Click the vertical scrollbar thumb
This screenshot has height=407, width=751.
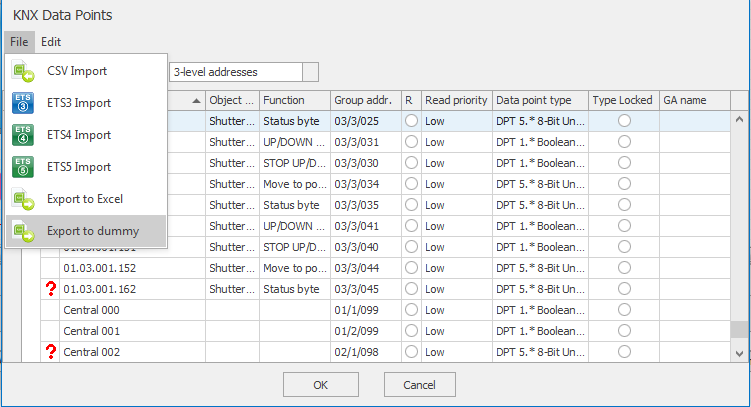click(x=740, y=329)
